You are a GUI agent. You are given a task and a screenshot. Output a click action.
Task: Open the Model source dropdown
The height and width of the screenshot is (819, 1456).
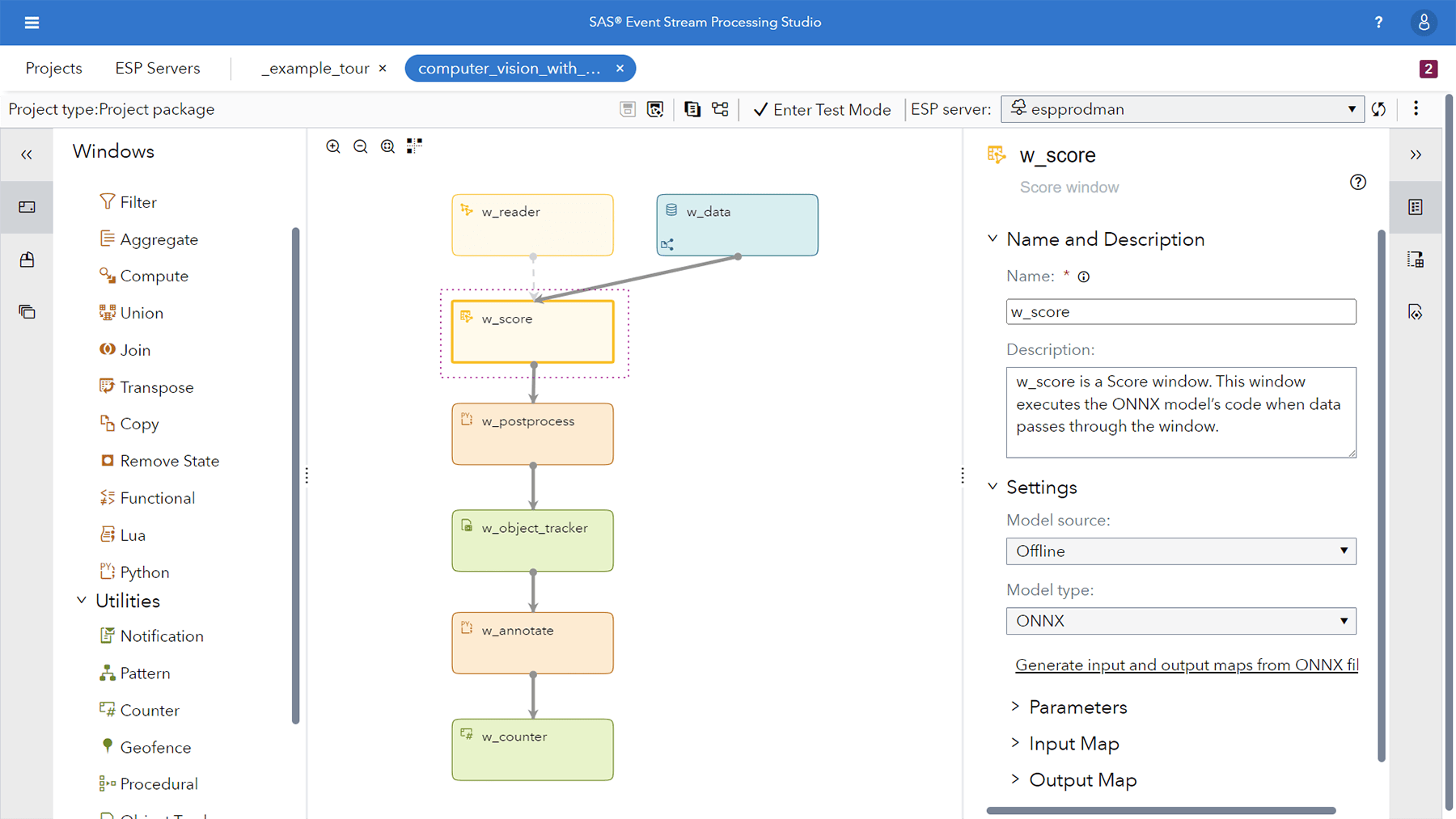click(1181, 551)
